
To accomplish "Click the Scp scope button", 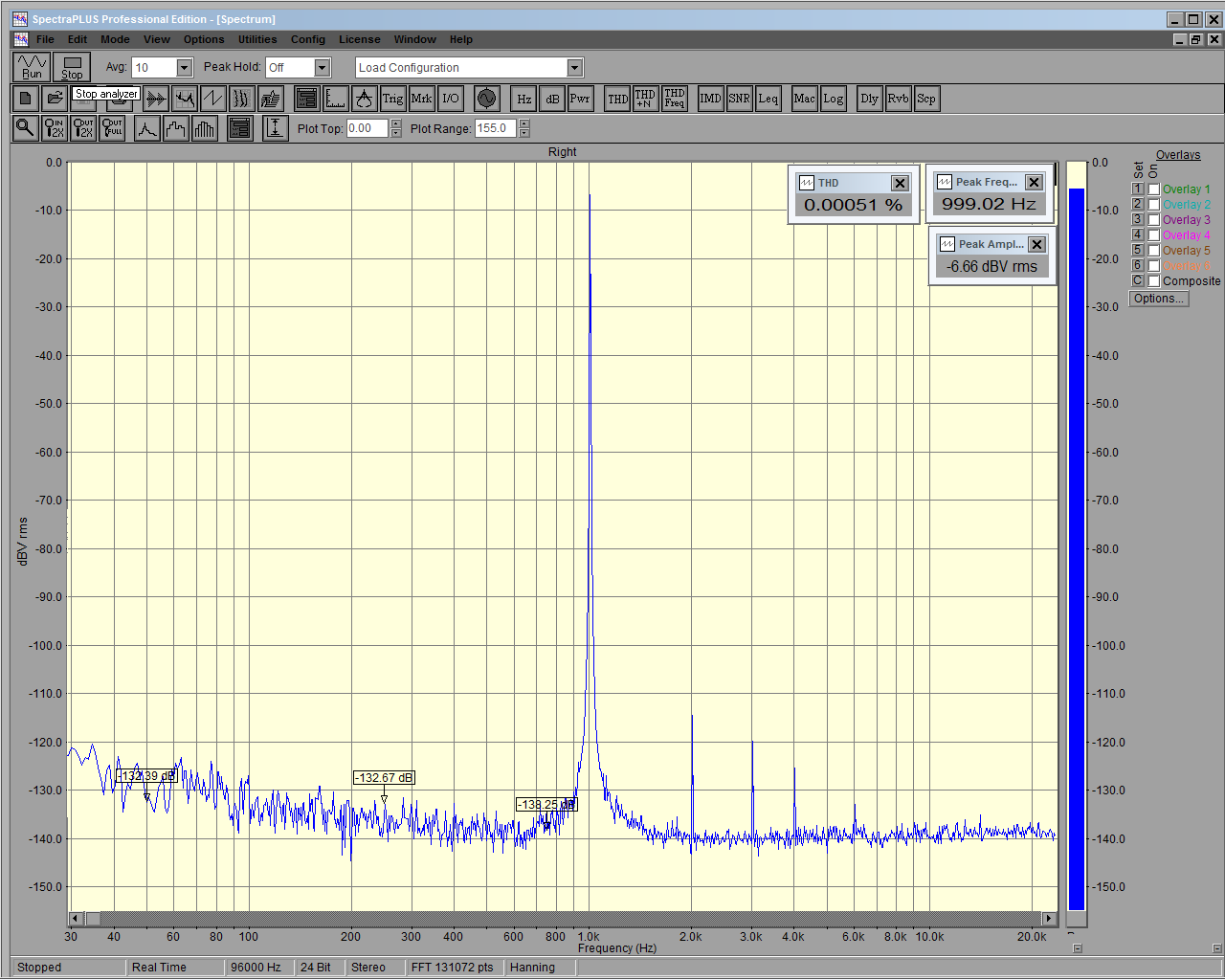I will 926,98.
